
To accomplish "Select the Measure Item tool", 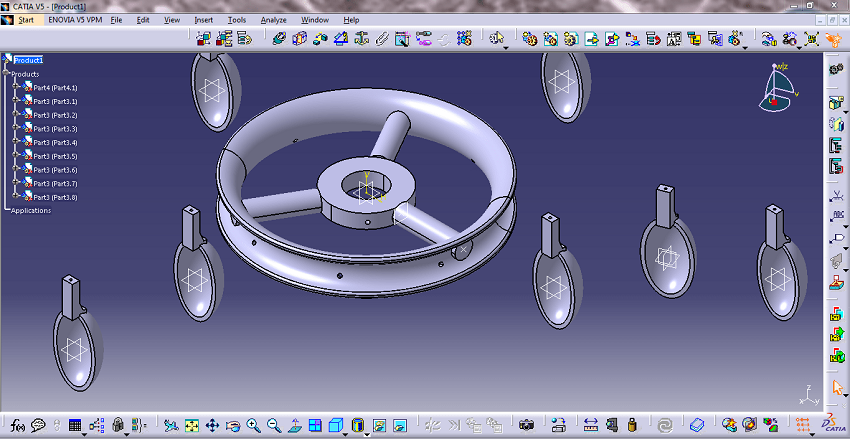I will click(611, 424).
